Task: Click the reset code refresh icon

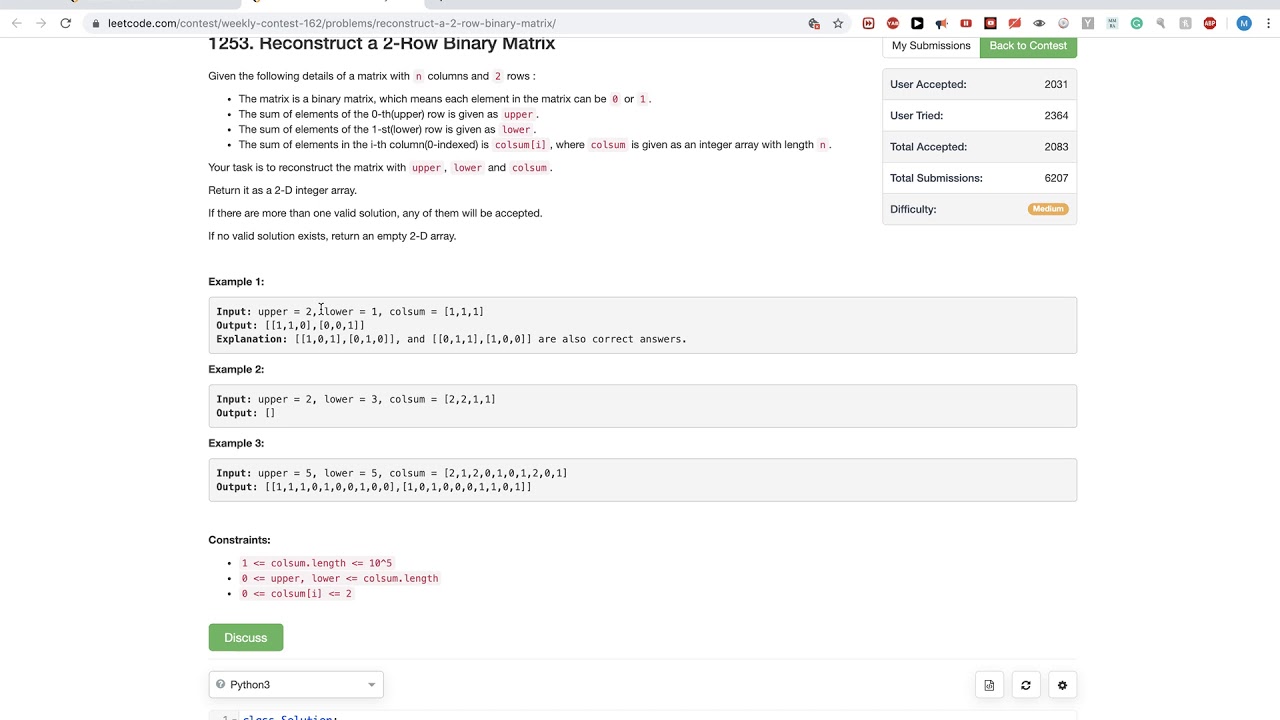Action: point(1025,685)
